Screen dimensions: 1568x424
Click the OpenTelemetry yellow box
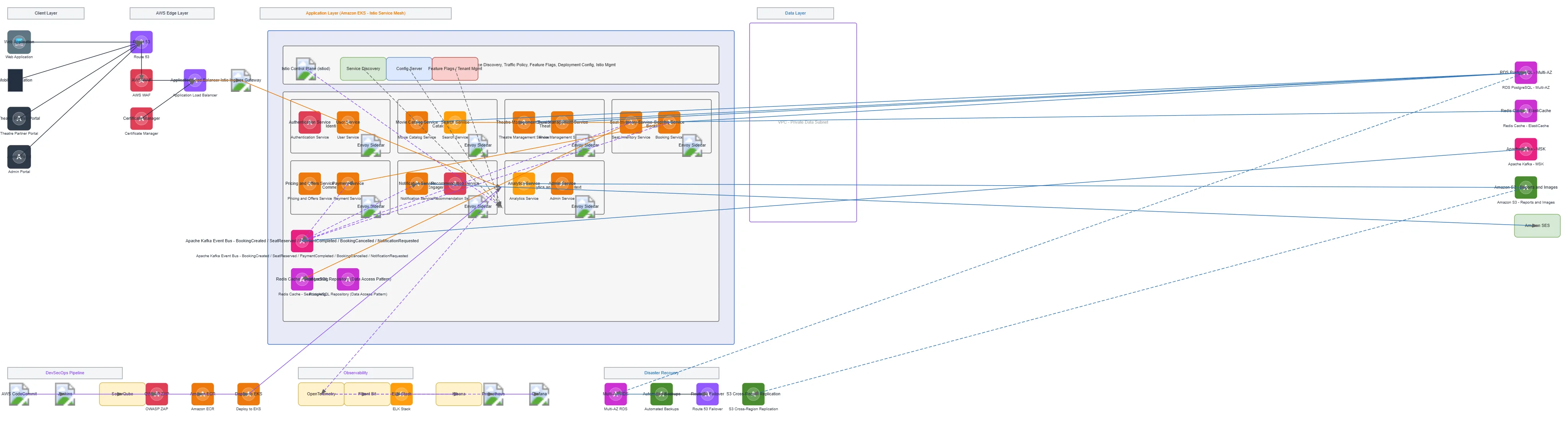[321, 394]
